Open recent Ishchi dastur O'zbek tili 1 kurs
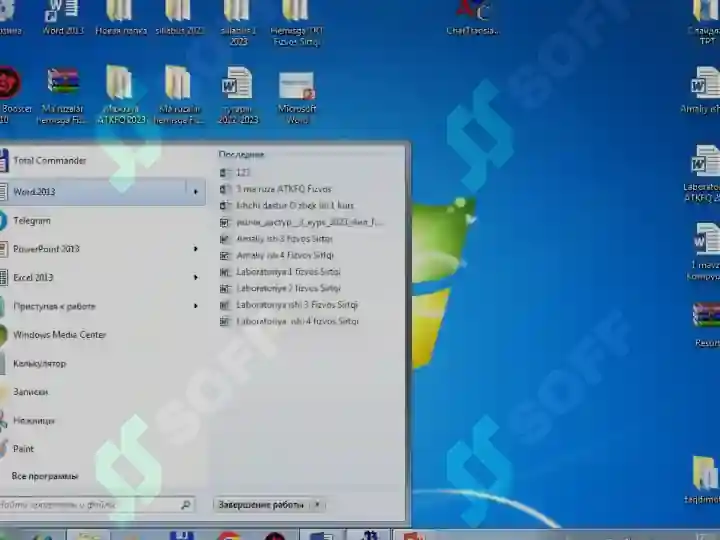720x540 pixels. click(x=287, y=206)
